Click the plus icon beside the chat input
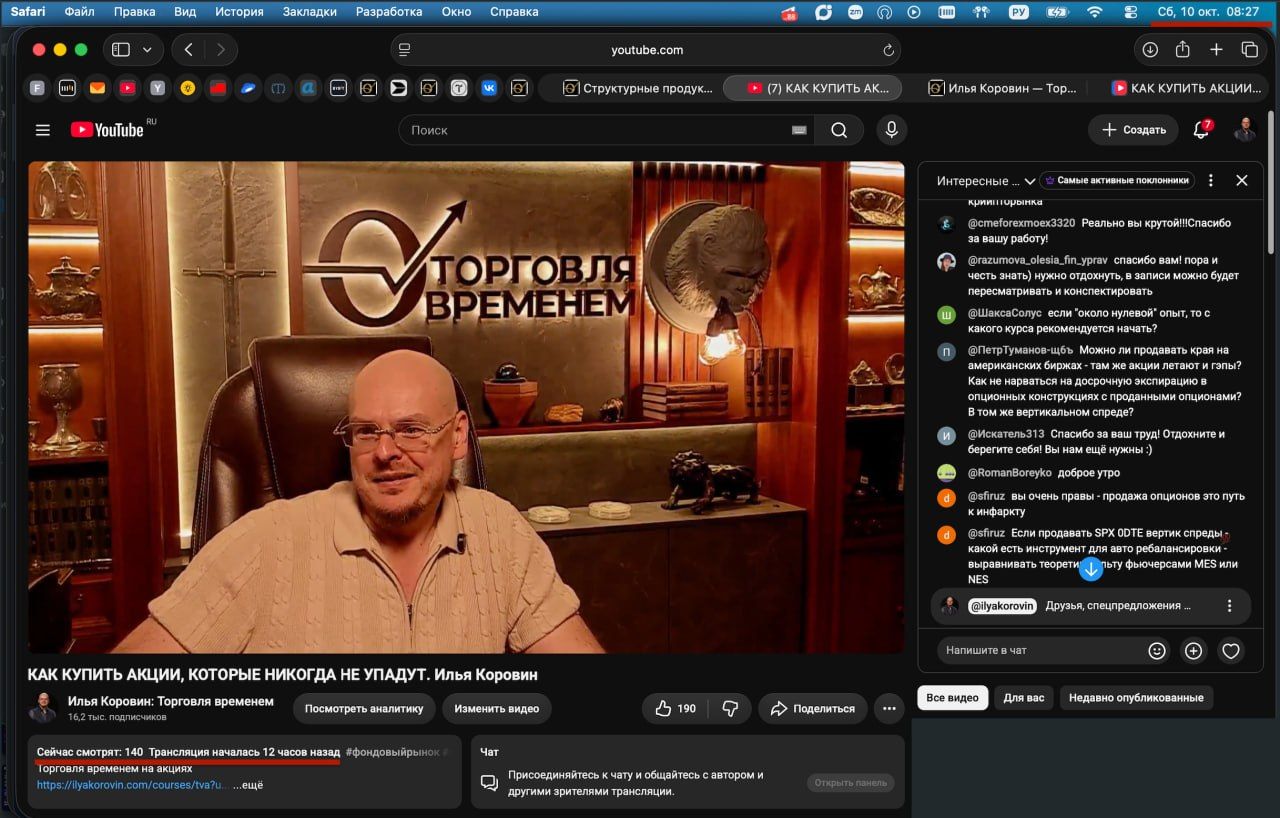Viewport: 1280px width, 818px height. [x=1193, y=651]
